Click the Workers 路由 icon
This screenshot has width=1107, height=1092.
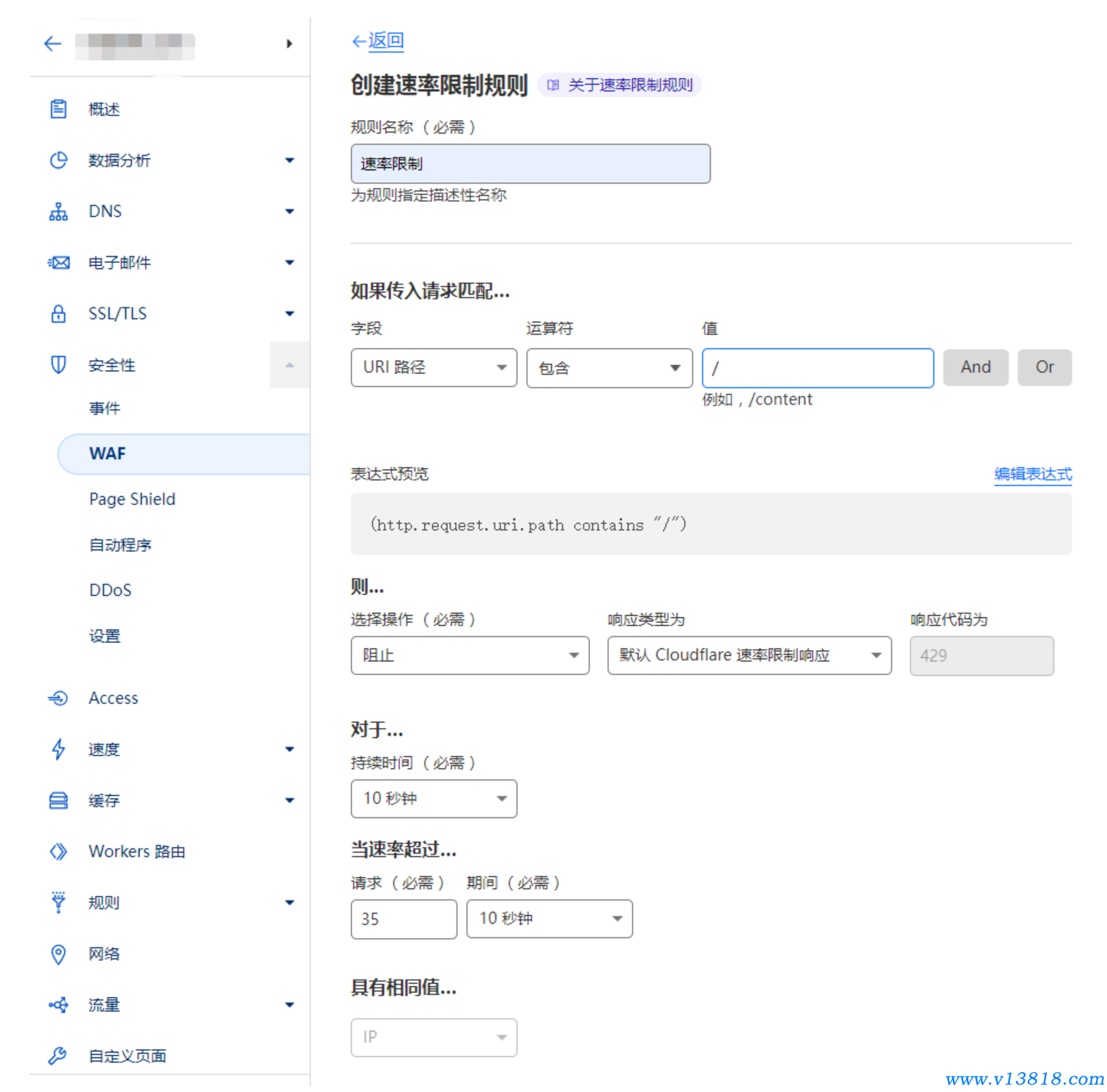tap(59, 851)
